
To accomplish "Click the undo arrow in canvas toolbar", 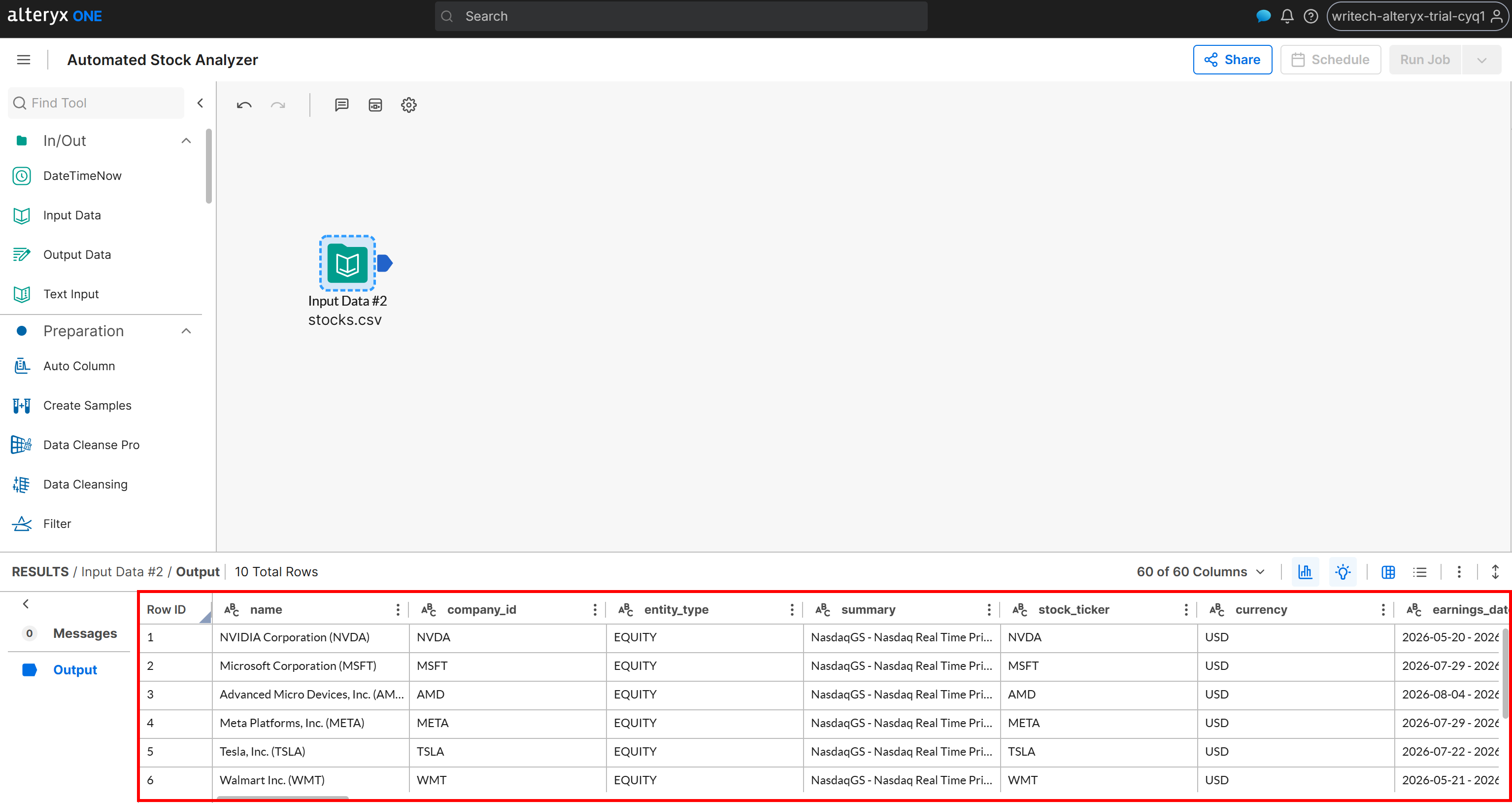I will click(244, 105).
